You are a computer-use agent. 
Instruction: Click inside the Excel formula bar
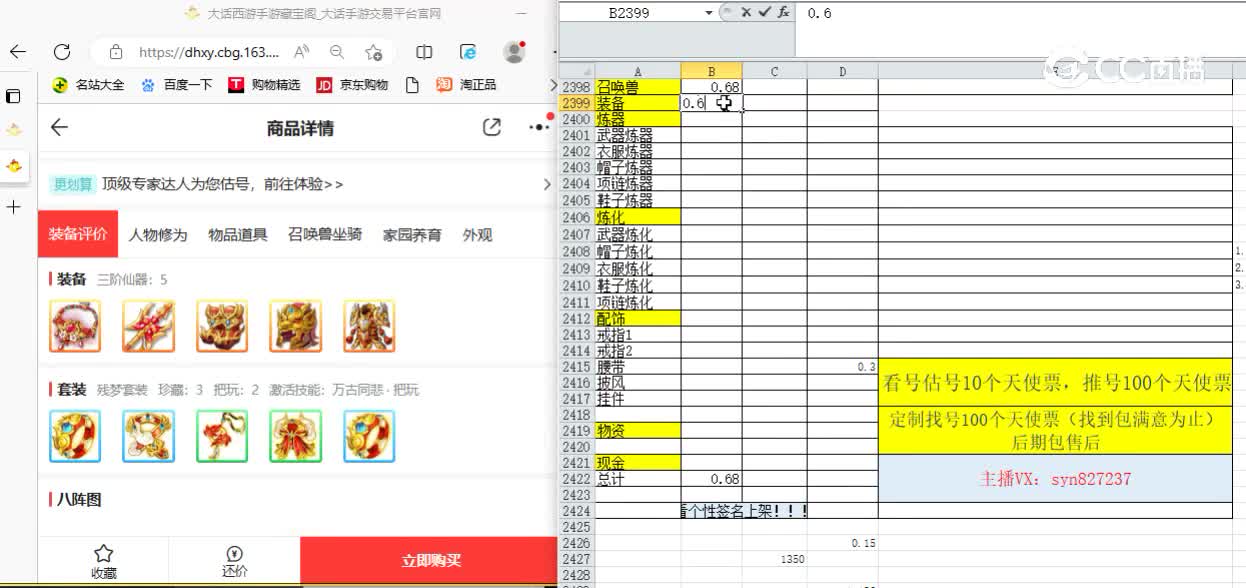tap(1020, 14)
